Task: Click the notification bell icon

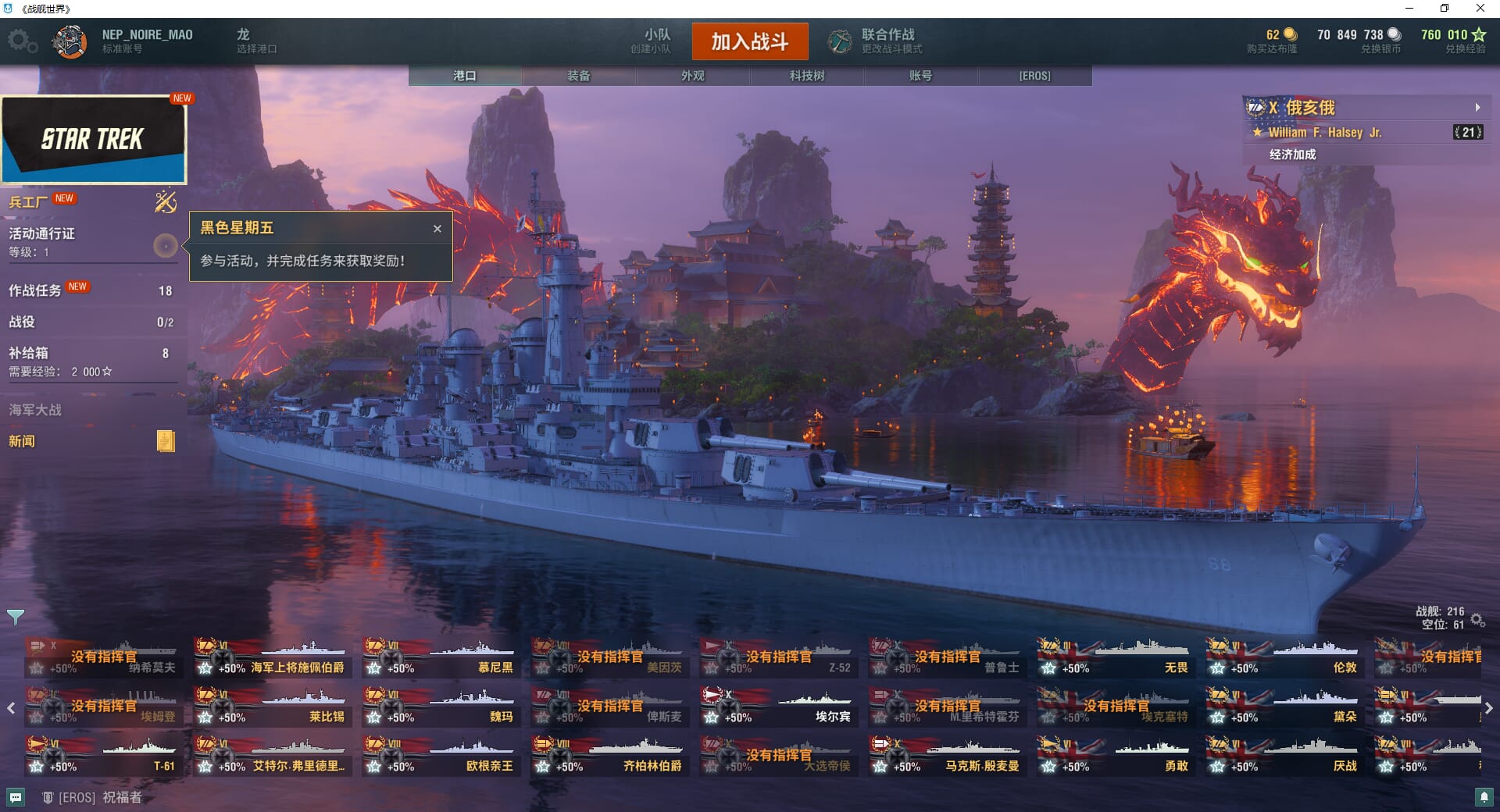Action: 1484,797
